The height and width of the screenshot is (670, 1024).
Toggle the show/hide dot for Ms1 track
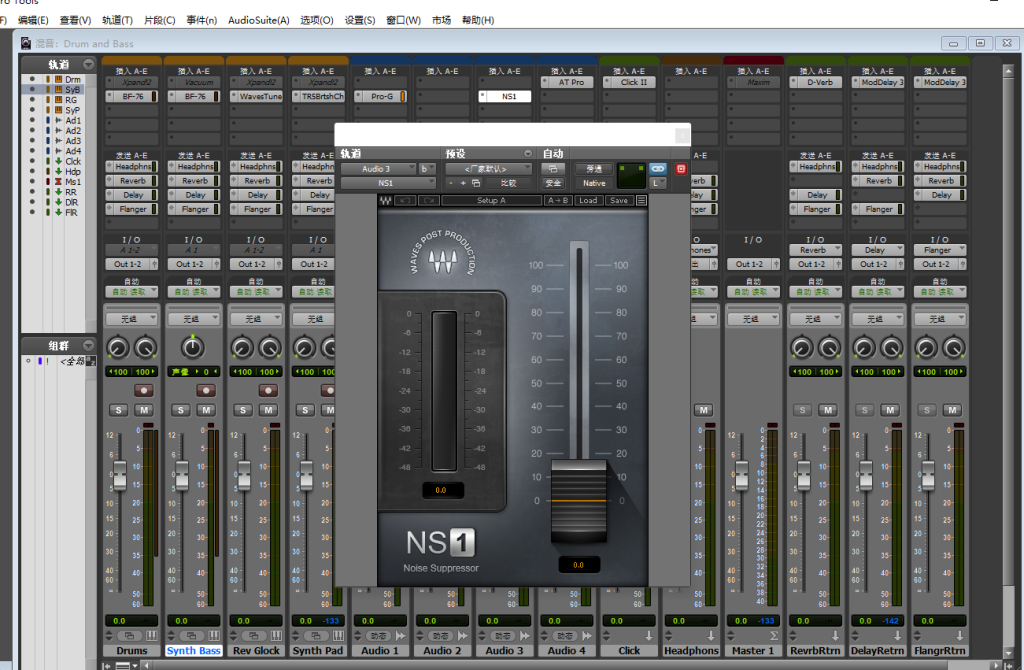tap(32, 182)
